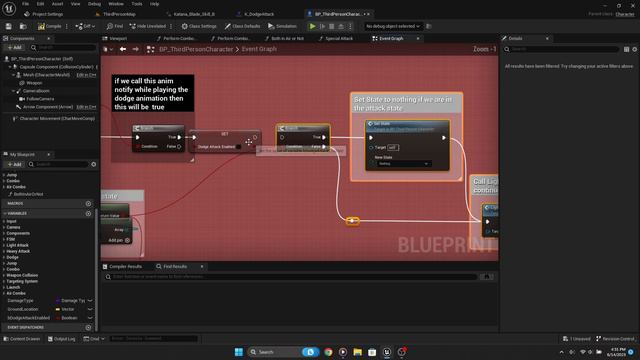Click the reroute node on the wire
Viewport: 640px width, 360px height.
pos(353,221)
